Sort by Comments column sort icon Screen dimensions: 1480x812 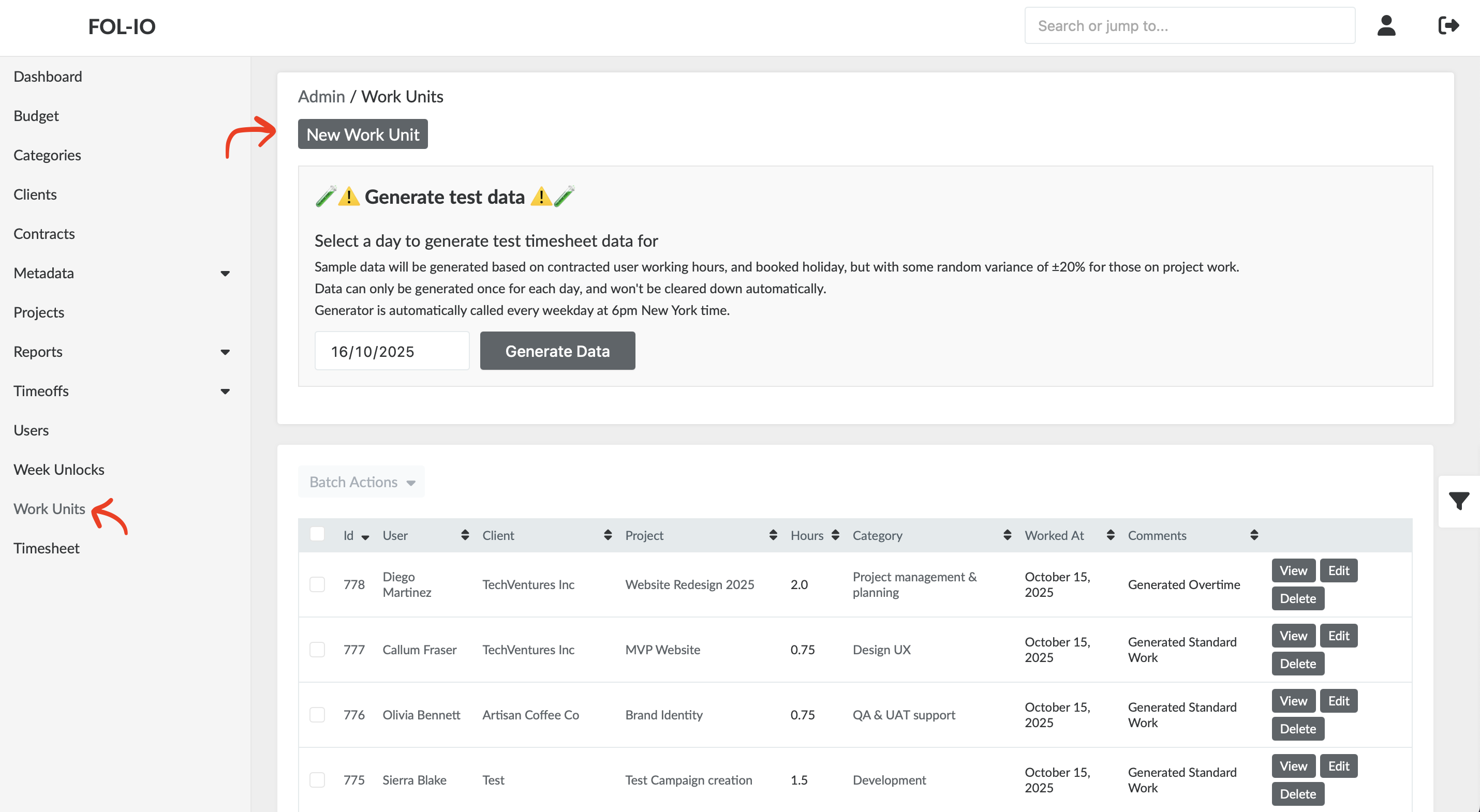pyautogui.click(x=1254, y=535)
